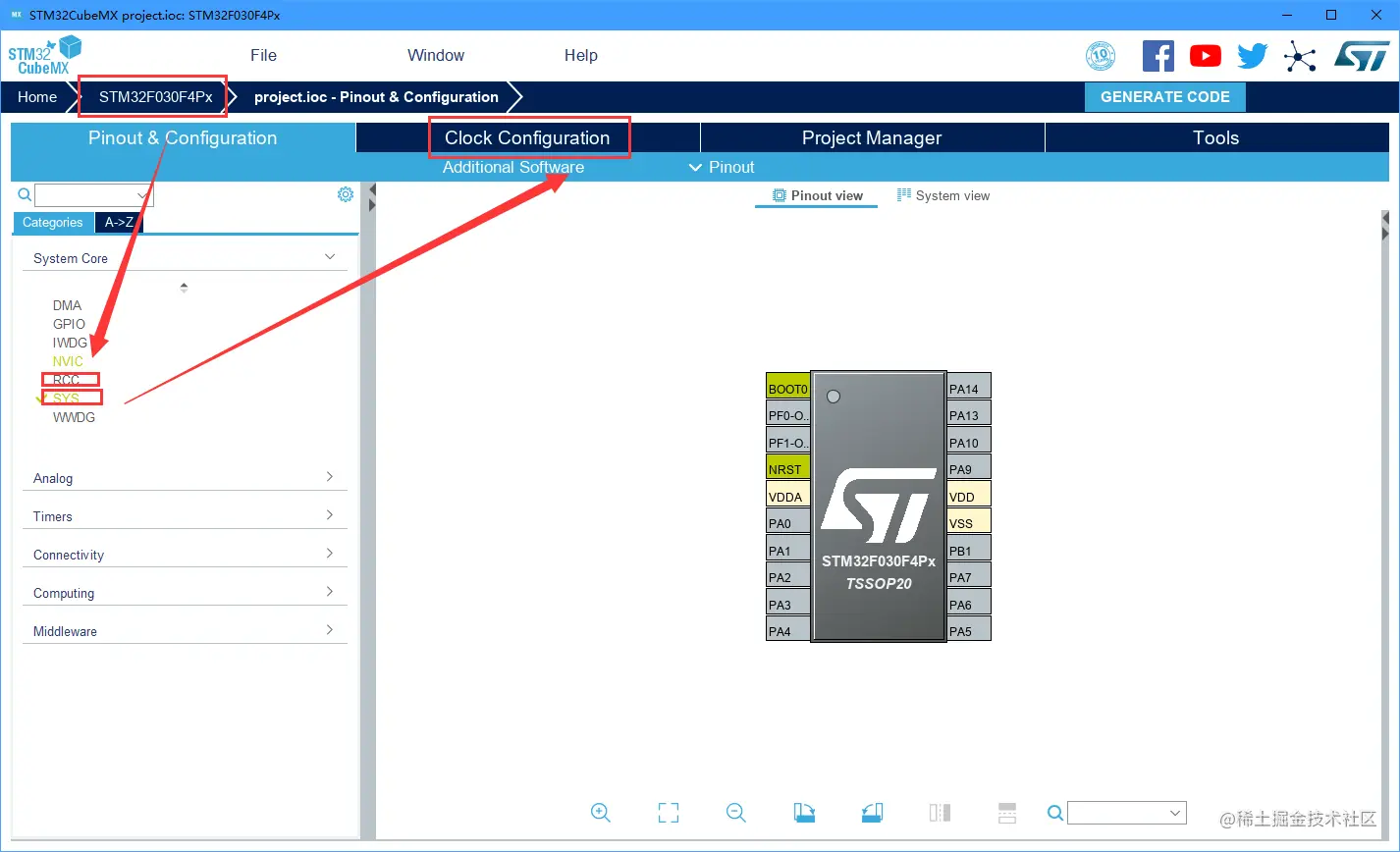Click the STM32CubeMX logo
This screenshot has height=852, width=1400.
coord(45,55)
